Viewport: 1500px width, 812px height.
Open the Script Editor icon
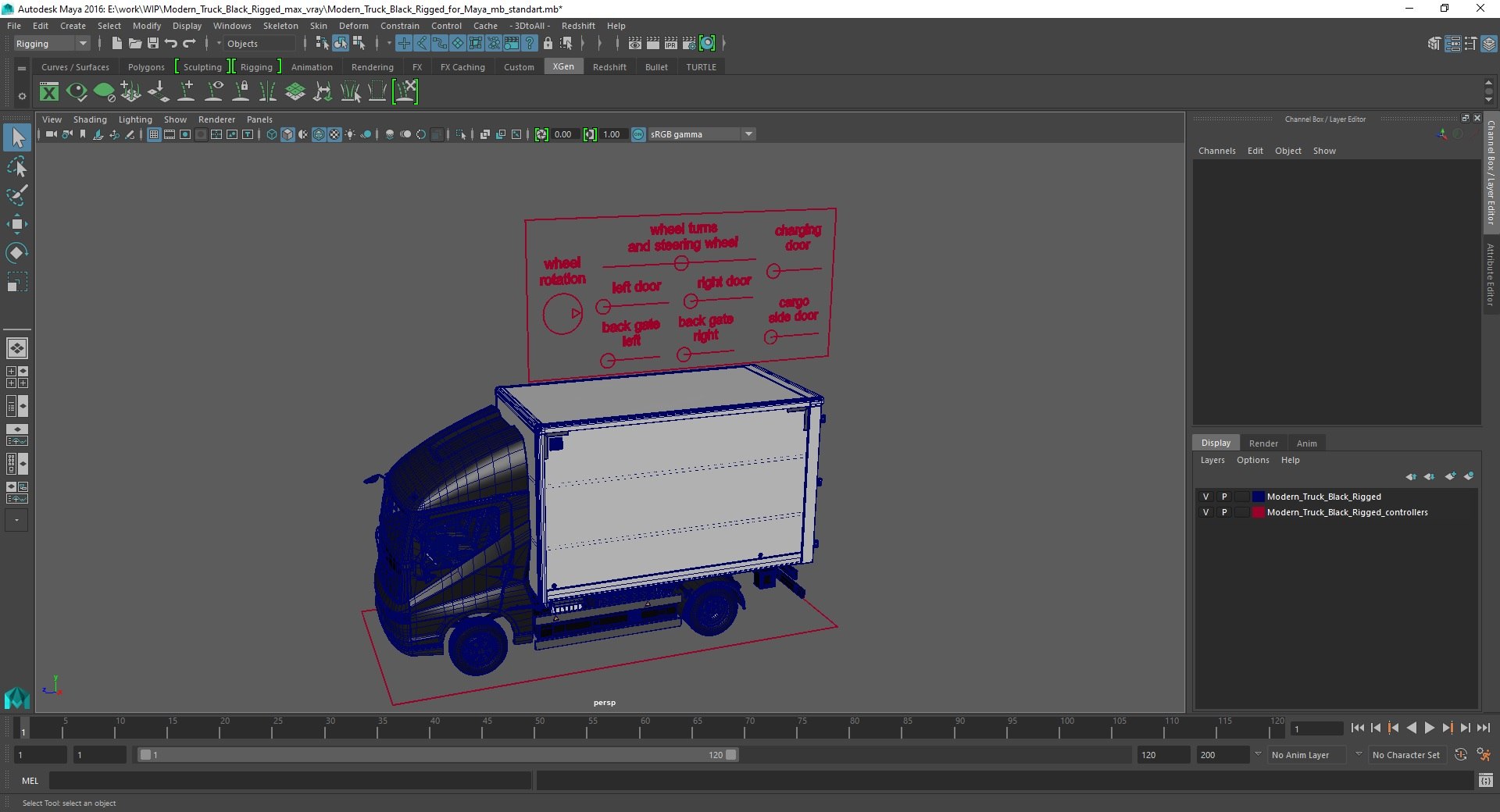tap(1486, 780)
